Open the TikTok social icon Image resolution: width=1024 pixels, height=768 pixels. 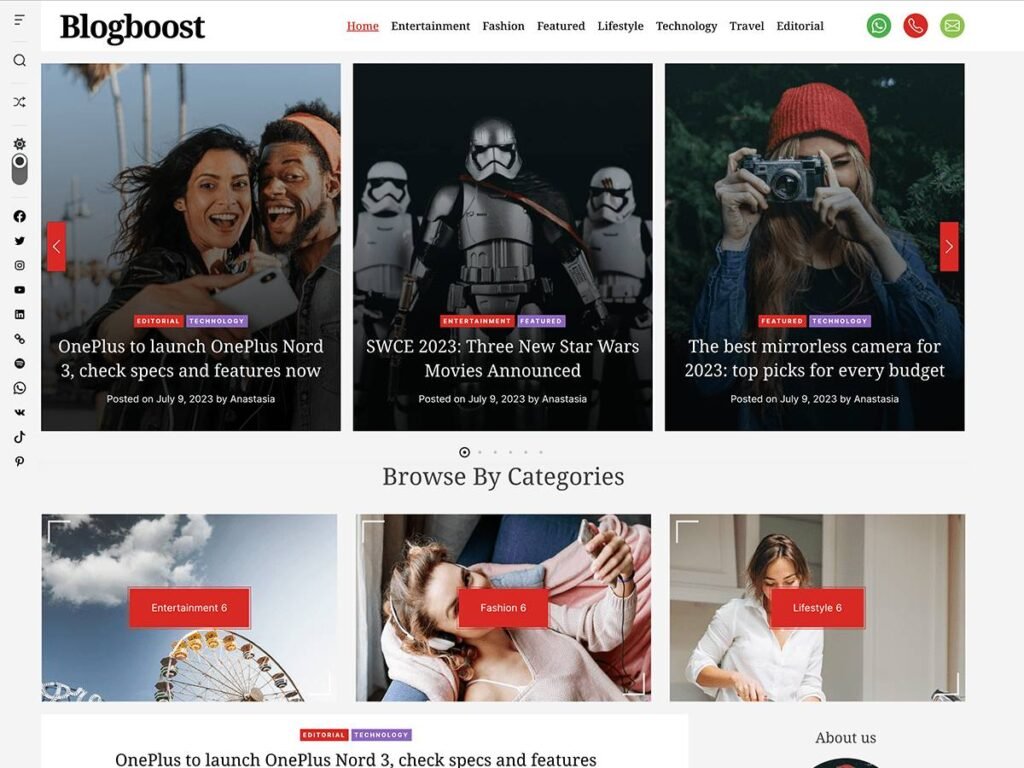click(20, 437)
